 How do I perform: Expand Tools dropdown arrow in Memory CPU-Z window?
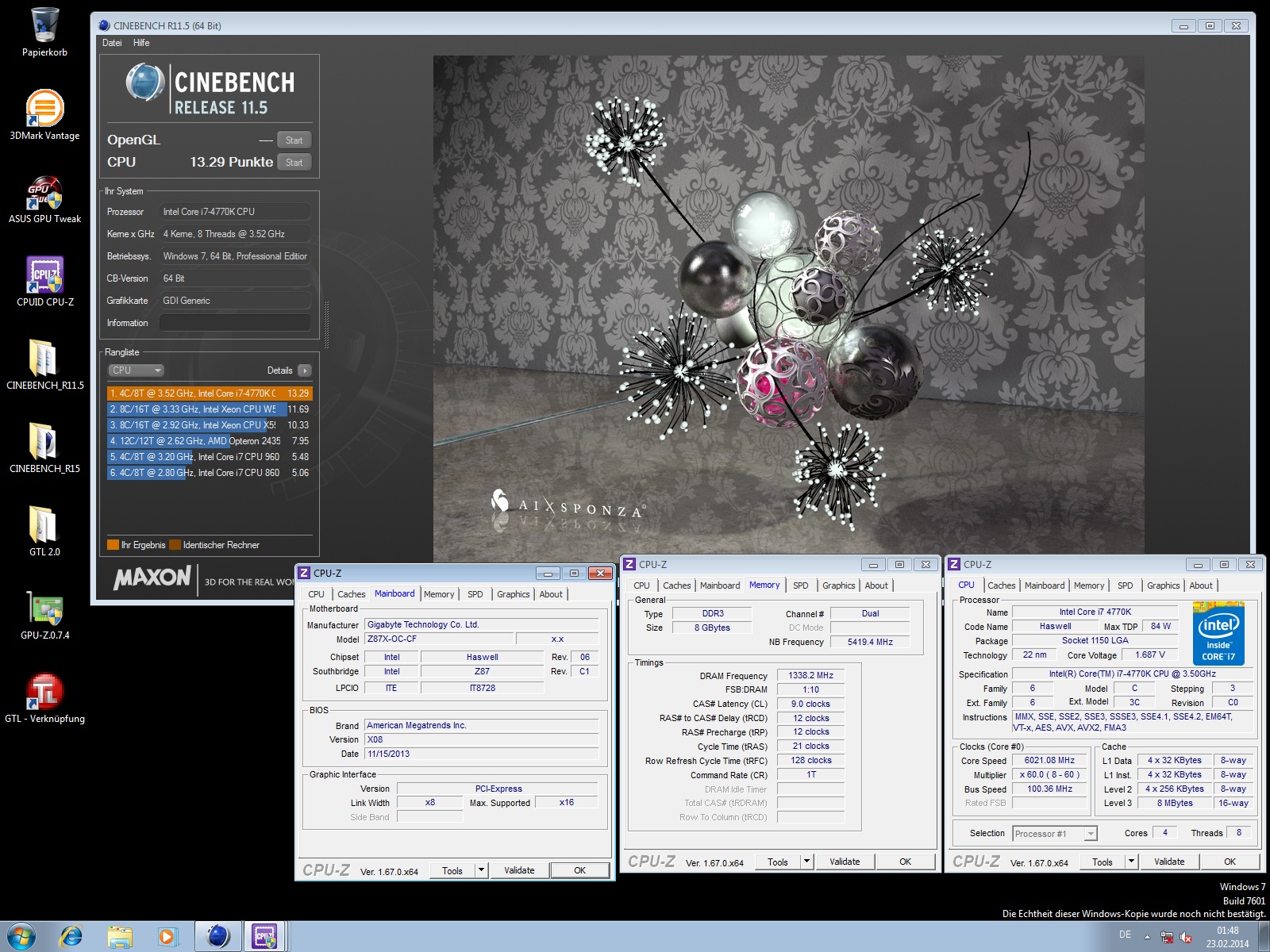(x=806, y=862)
